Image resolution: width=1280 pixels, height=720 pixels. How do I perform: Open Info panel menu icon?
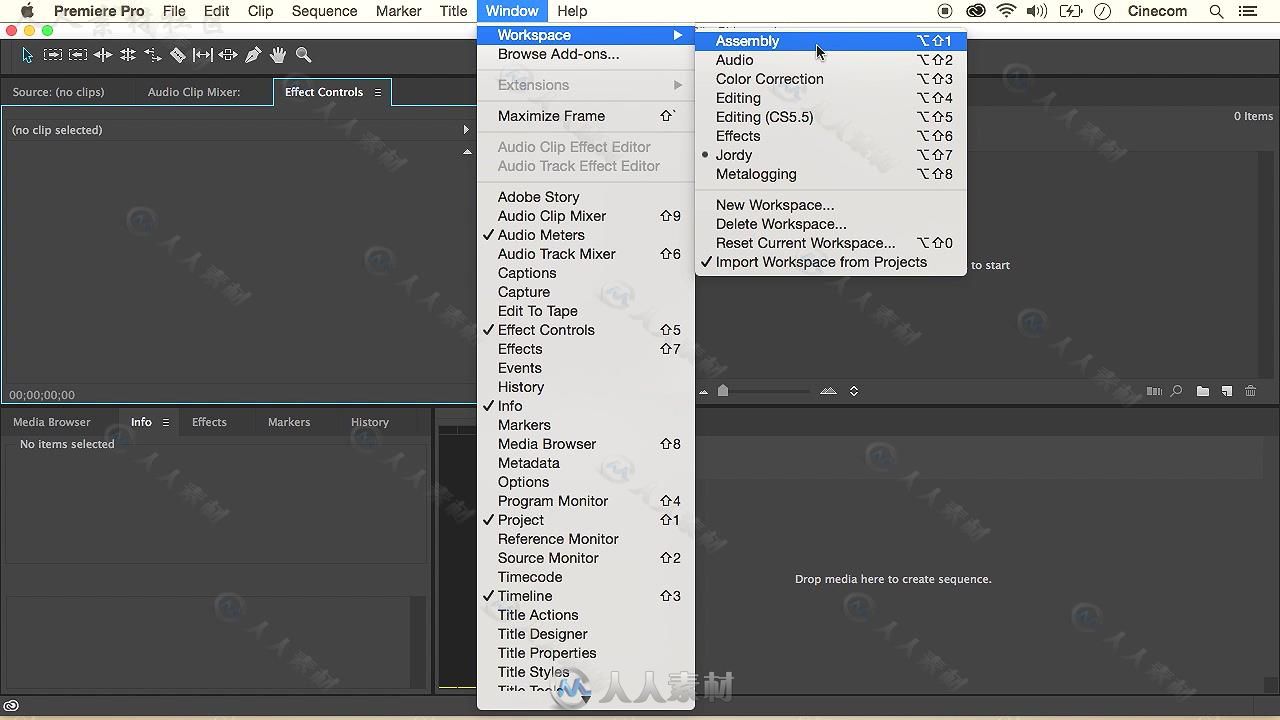tap(166, 422)
